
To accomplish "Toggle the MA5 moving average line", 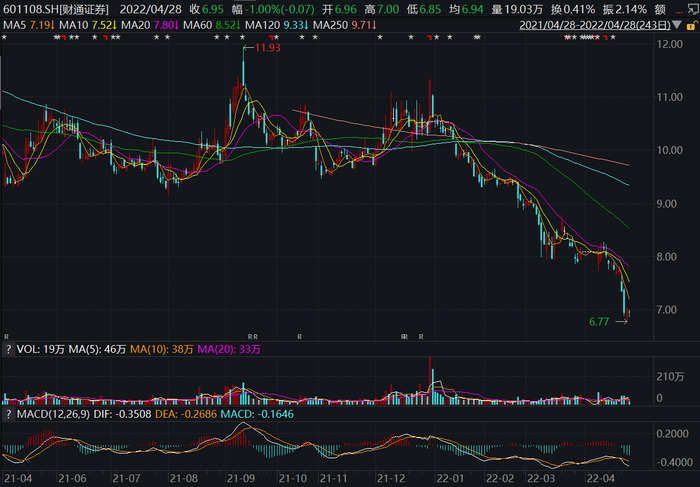I will click(x=24, y=23).
